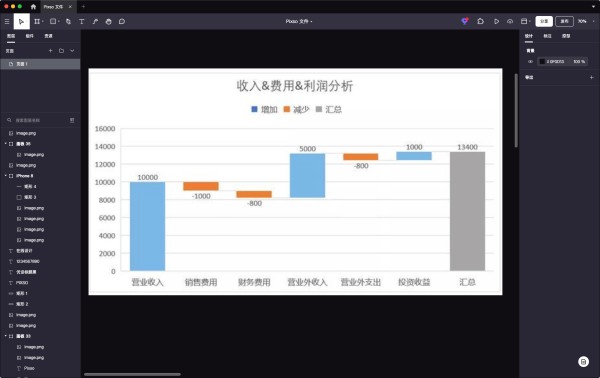
Task: Collapse the pages list chevron
Action: [72, 51]
